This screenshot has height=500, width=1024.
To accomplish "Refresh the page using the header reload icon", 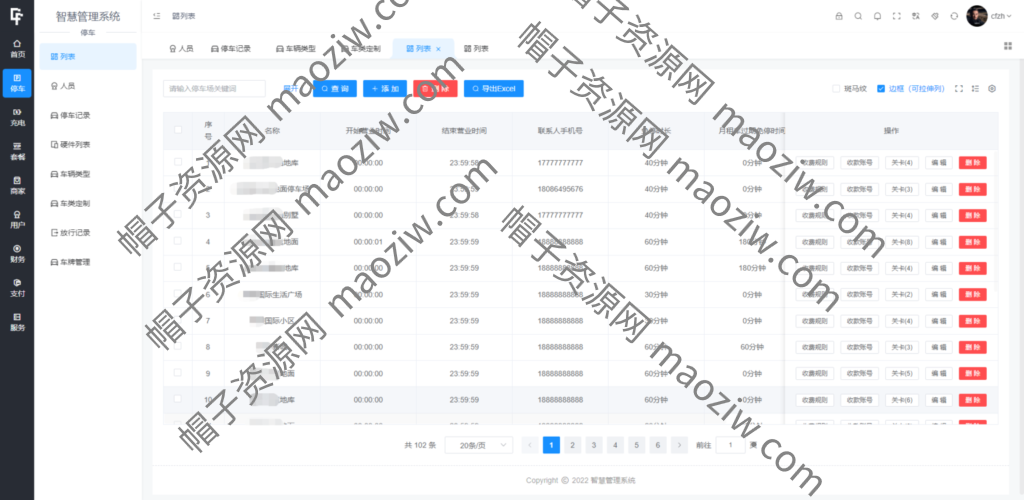I will coord(954,16).
